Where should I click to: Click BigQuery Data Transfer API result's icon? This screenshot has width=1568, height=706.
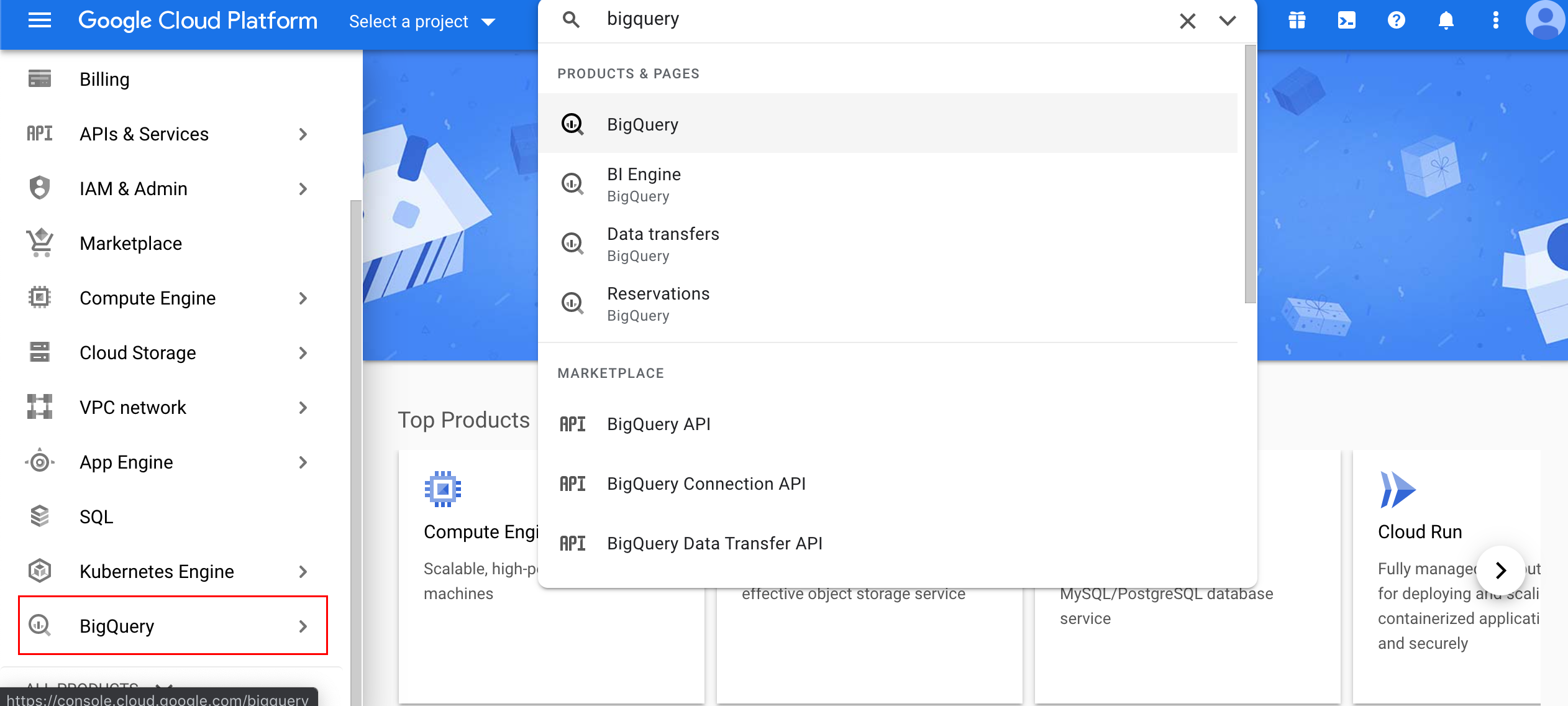[572, 543]
